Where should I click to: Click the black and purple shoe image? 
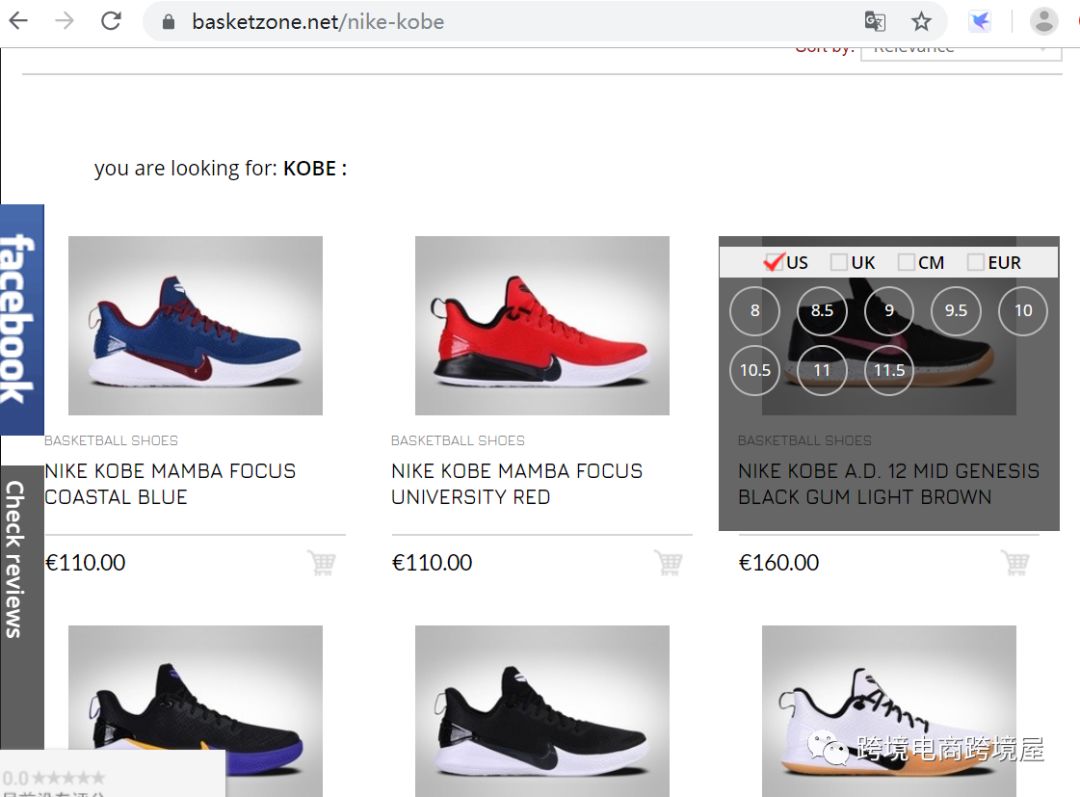click(x=195, y=711)
